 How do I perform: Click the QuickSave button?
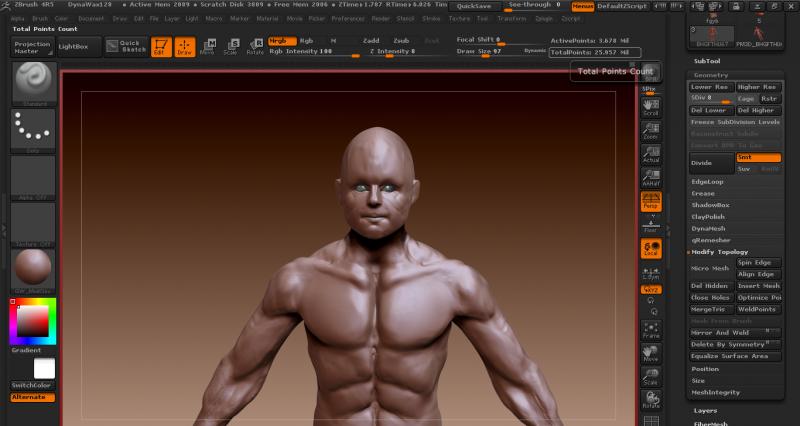(x=473, y=7)
